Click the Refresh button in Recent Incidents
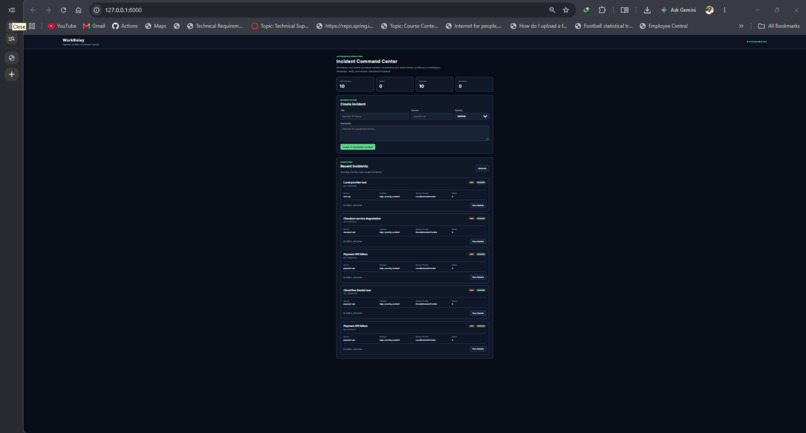The image size is (806, 433). 482,168
